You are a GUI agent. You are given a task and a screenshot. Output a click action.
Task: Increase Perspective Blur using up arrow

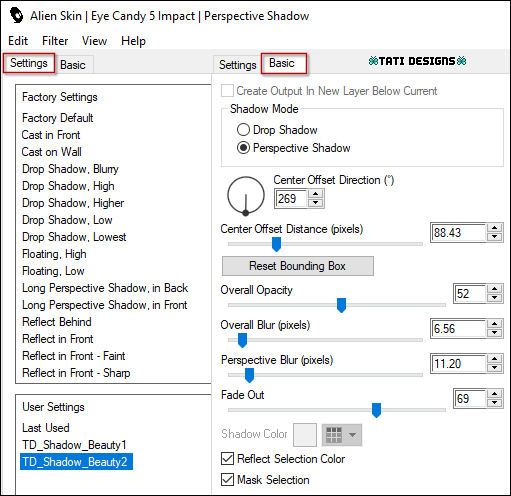tap(495, 359)
